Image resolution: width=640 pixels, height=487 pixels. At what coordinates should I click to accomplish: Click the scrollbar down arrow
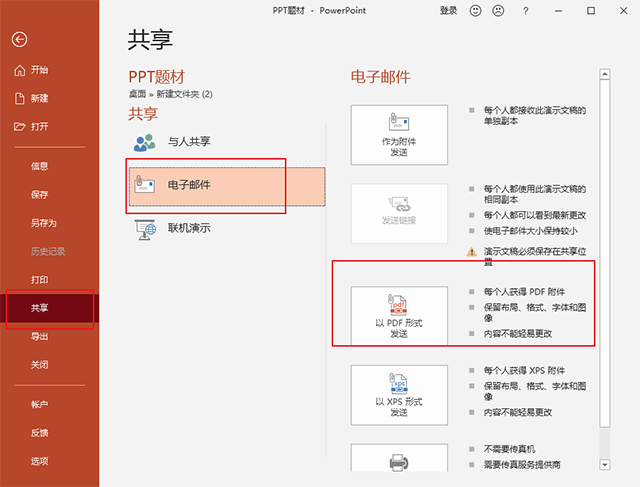(x=604, y=464)
